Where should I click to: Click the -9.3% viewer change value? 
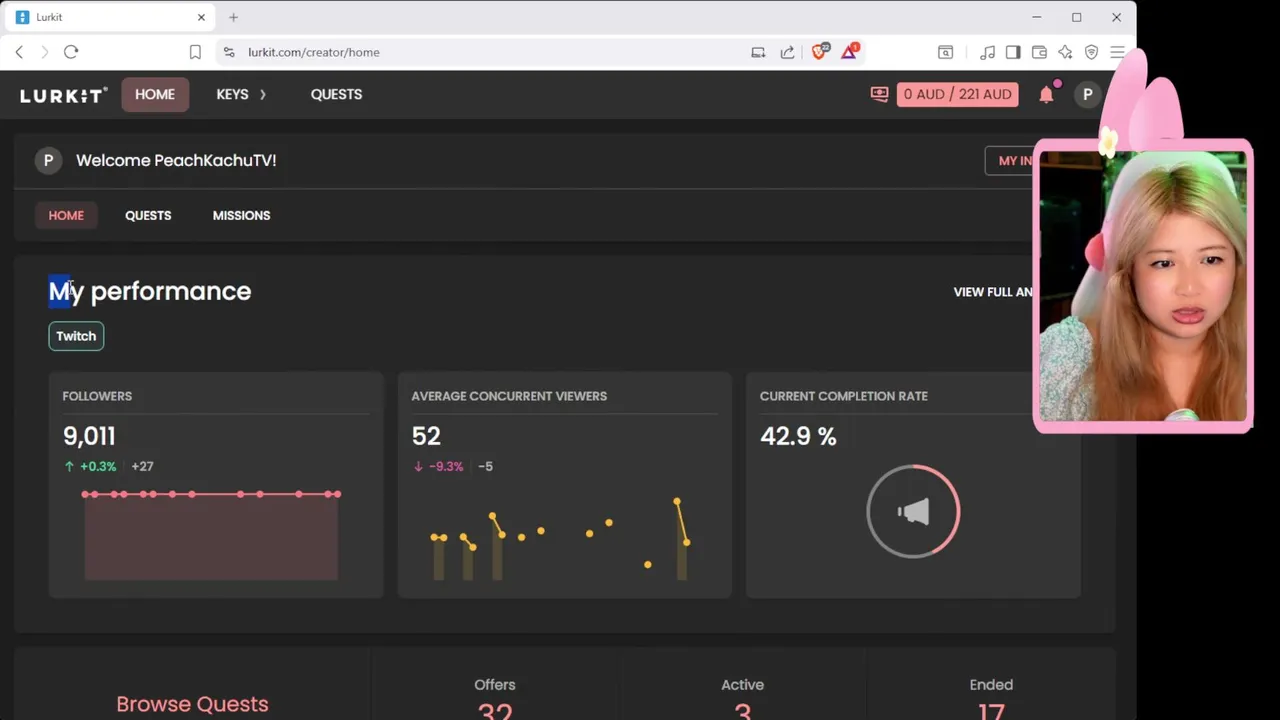coord(446,466)
